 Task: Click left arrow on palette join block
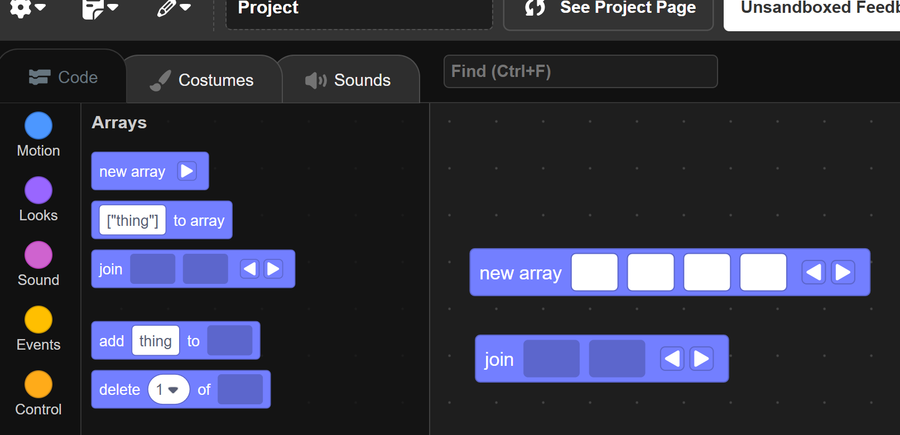point(250,269)
